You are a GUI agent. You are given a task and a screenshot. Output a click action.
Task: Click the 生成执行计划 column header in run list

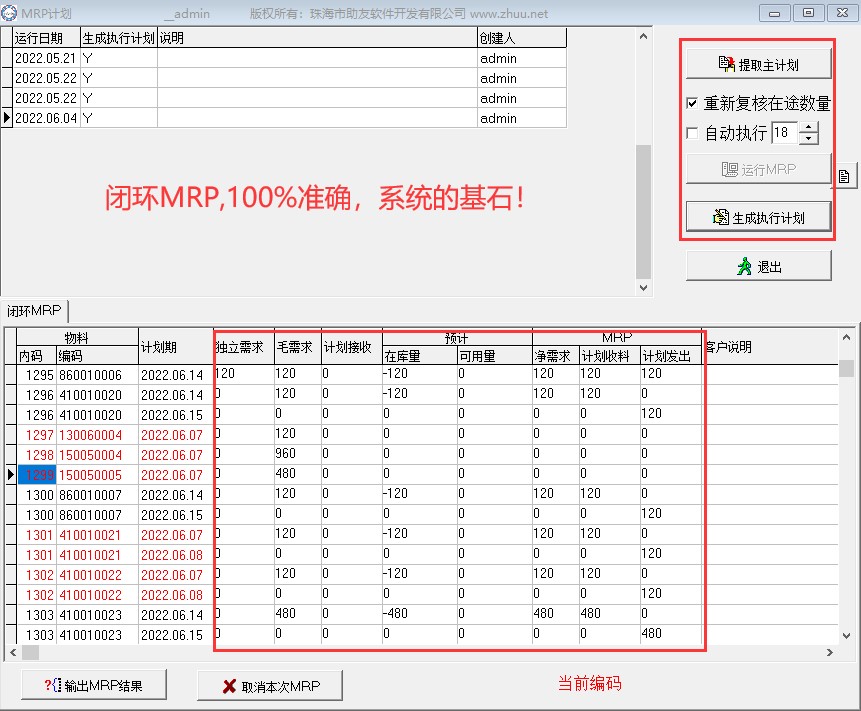119,38
